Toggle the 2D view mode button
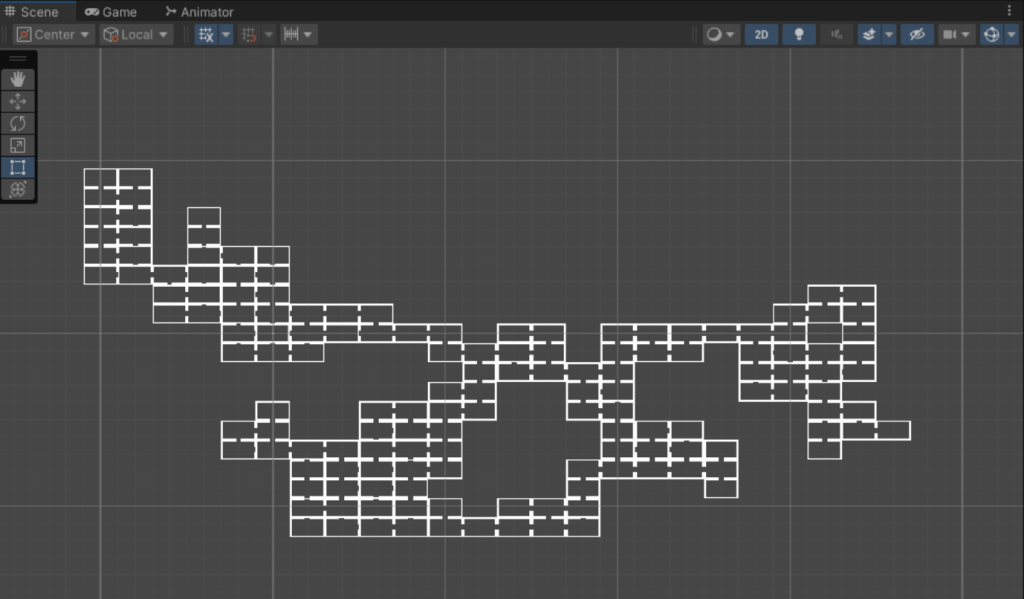Viewport: 1024px width, 599px height. (761, 35)
